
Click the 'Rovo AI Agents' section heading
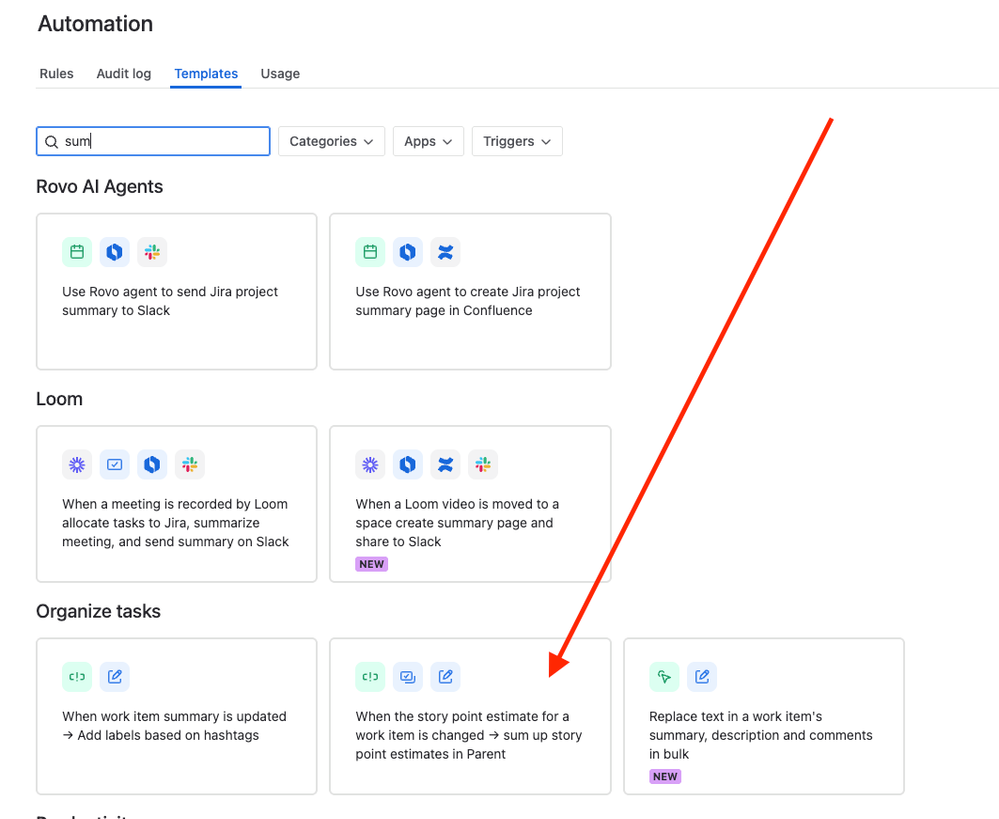tap(99, 187)
